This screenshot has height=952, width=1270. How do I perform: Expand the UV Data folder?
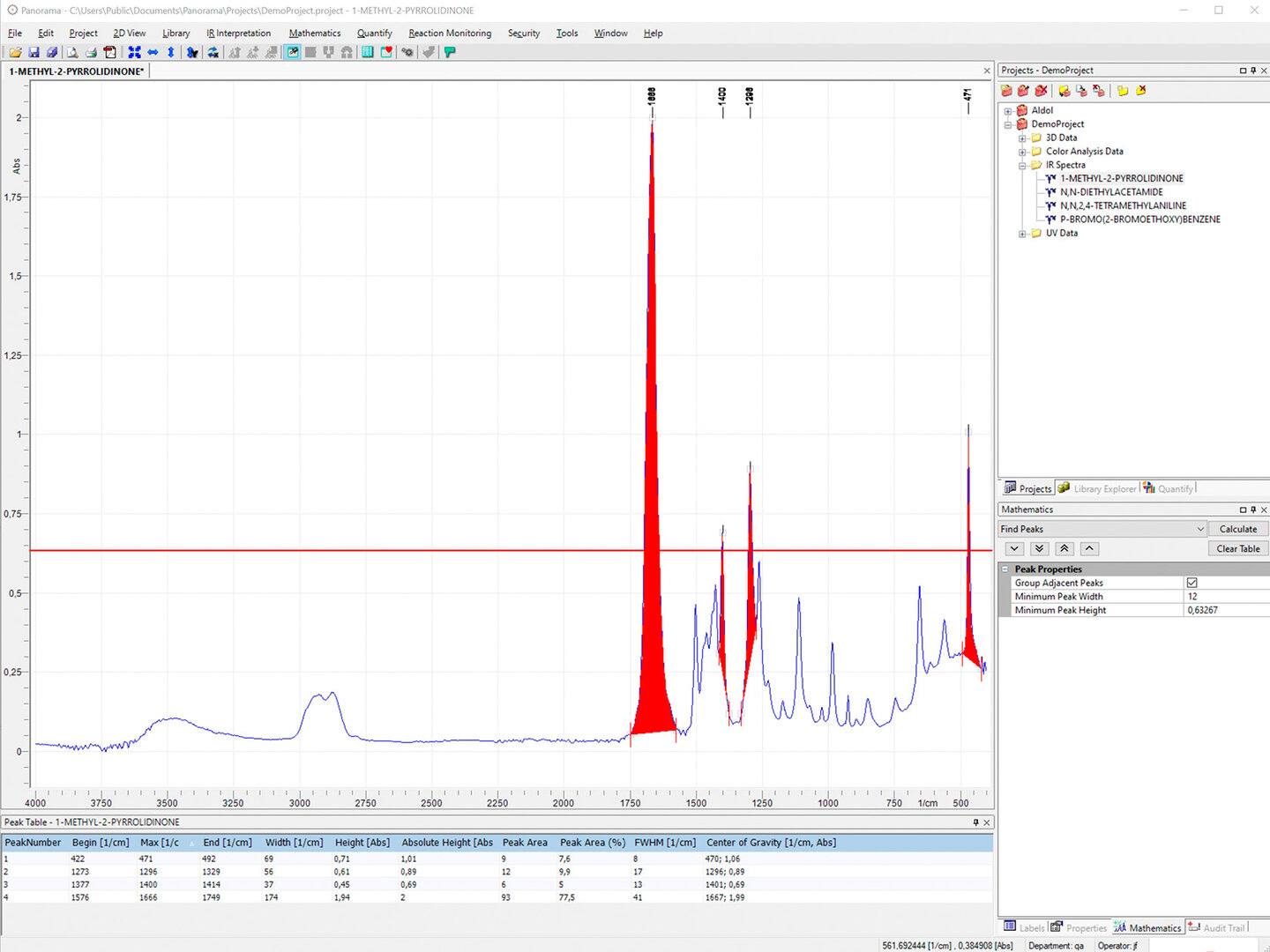point(1022,234)
